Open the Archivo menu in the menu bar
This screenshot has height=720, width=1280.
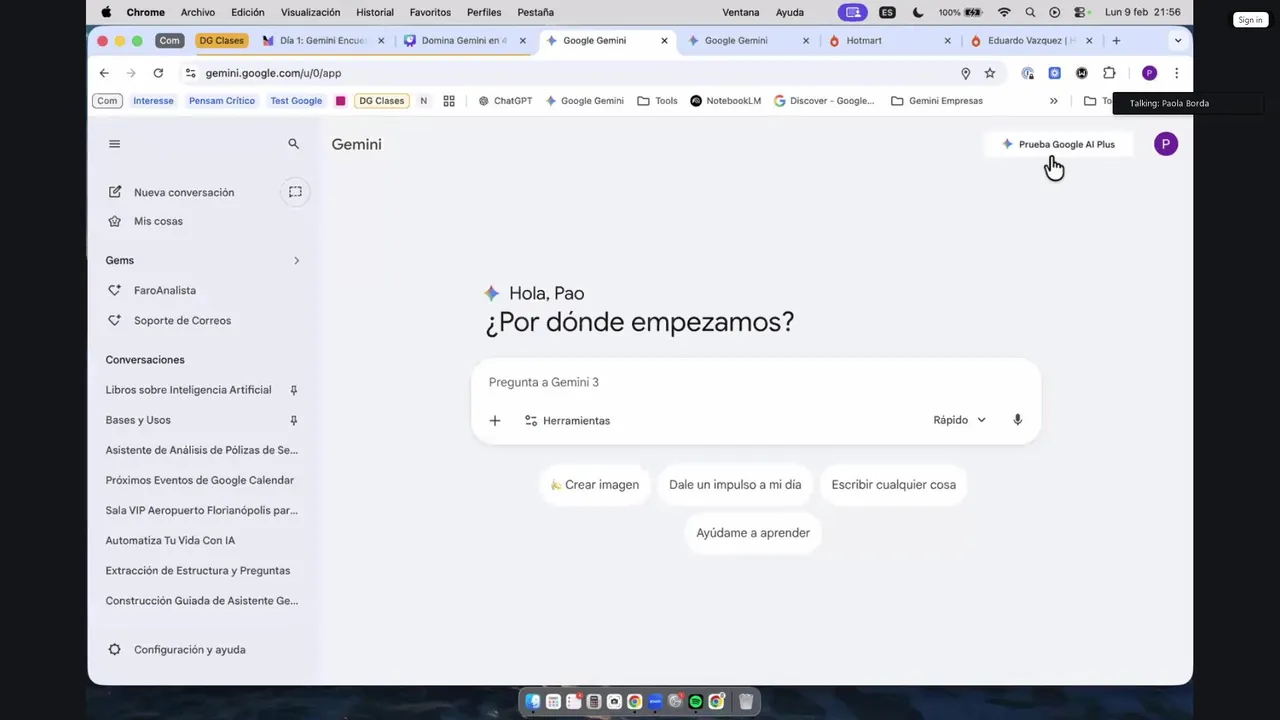(198, 12)
